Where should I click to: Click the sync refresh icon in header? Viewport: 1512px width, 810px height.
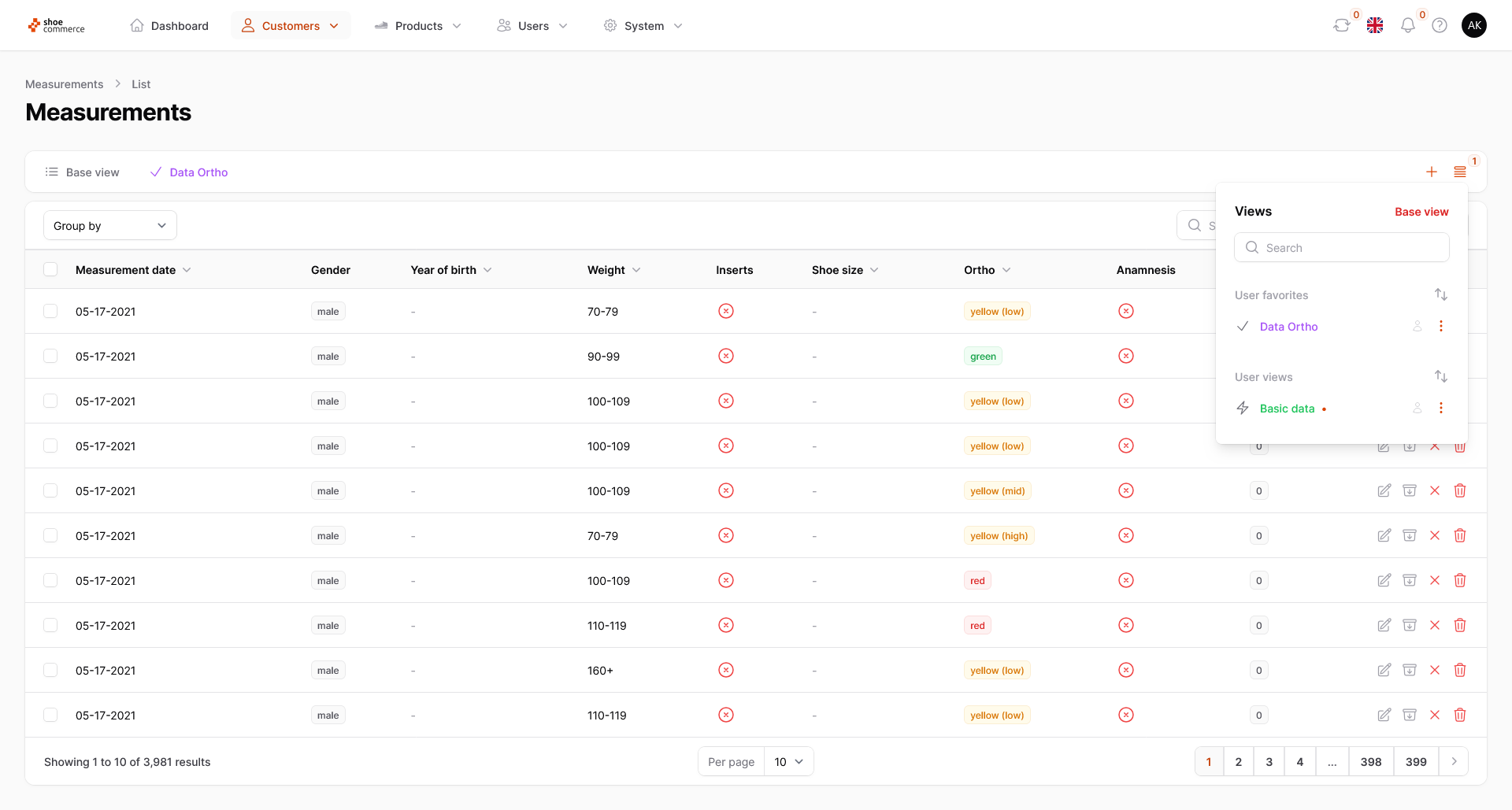(1341, 26)
